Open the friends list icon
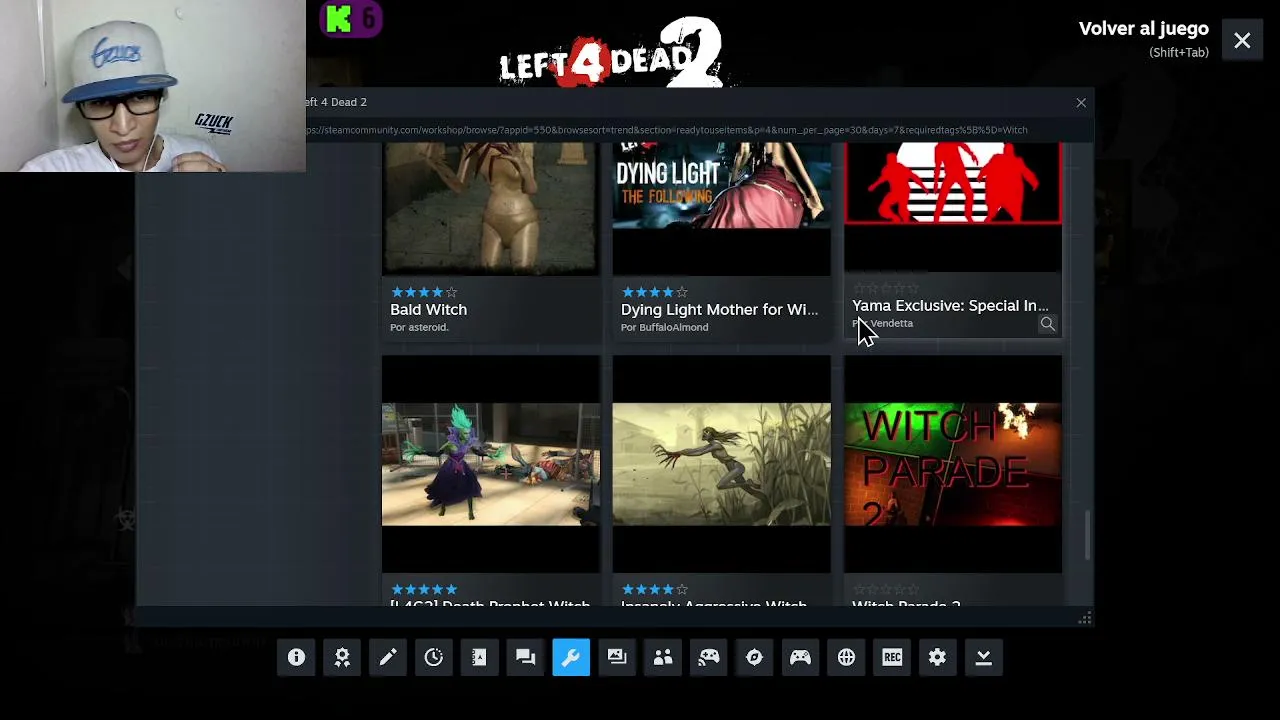The width and height of the screenshot is (1280, 720). [663, 657]
